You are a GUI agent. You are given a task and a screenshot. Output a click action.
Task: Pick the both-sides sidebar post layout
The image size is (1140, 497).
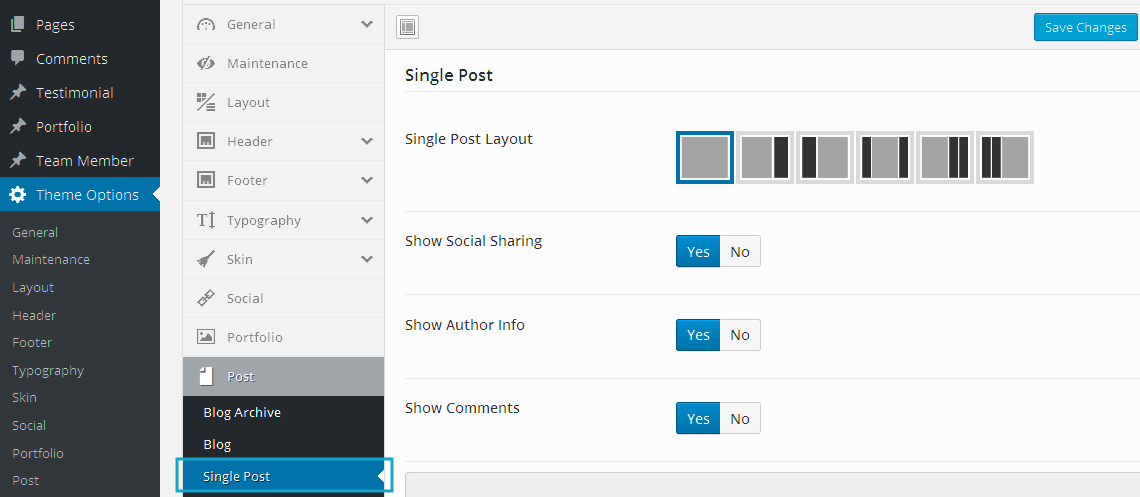pos(885,158)
